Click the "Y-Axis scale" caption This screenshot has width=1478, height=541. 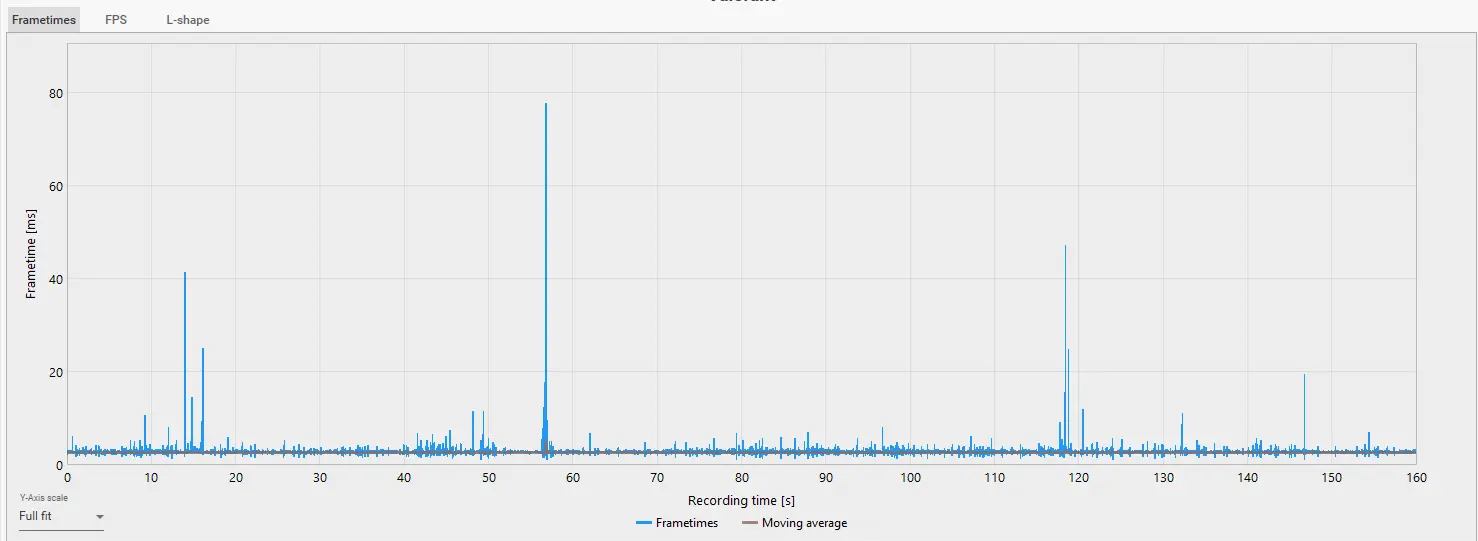(x=42, y=497)
